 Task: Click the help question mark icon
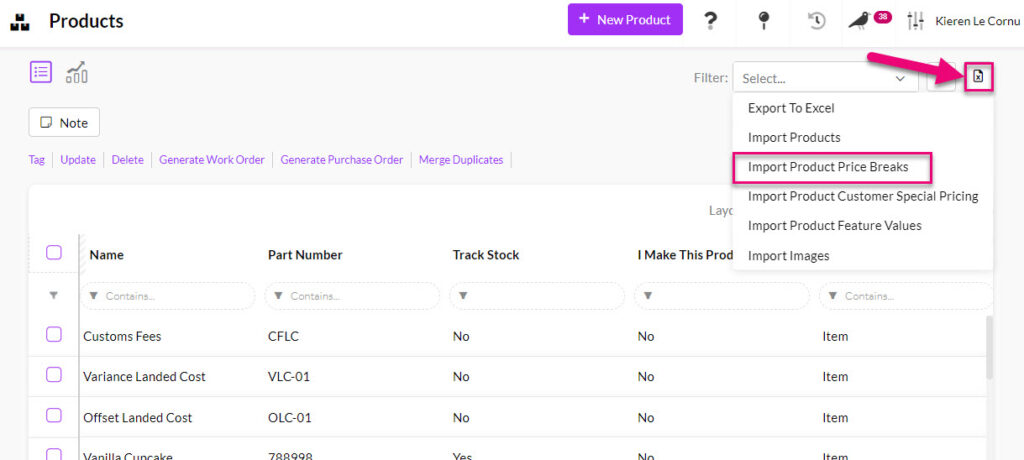pos(711,20)
